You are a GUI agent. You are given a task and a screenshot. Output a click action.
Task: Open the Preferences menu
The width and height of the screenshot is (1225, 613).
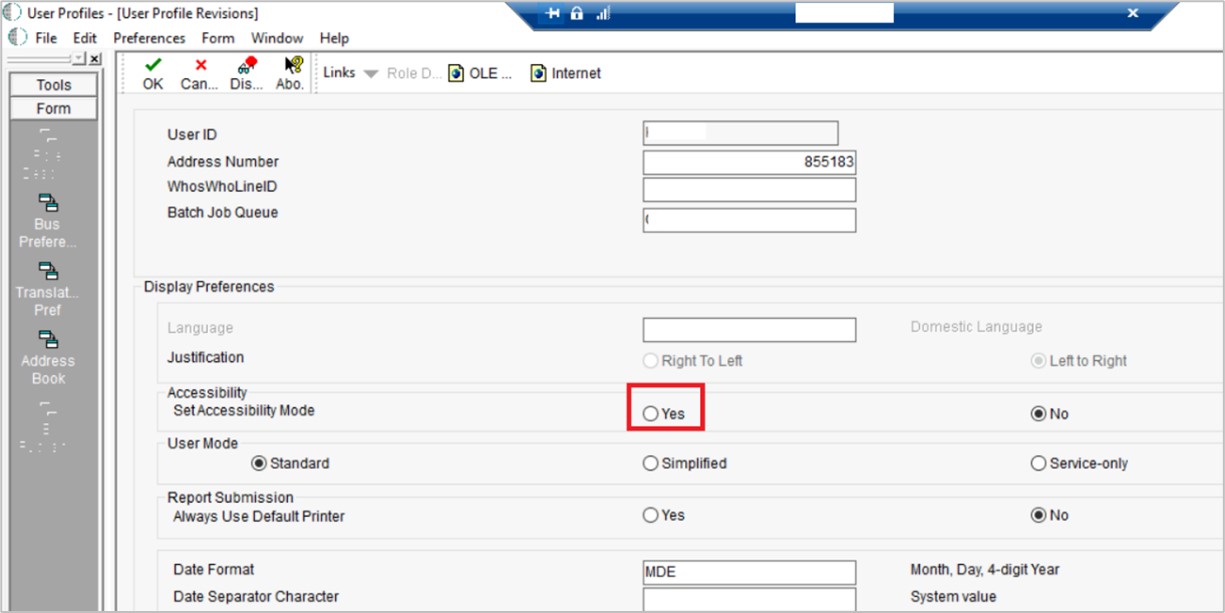[x=149, y=38]
